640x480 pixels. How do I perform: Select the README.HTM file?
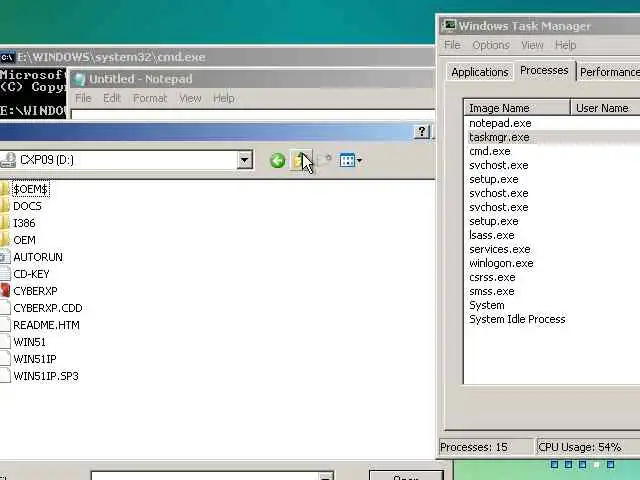(46, 325)
